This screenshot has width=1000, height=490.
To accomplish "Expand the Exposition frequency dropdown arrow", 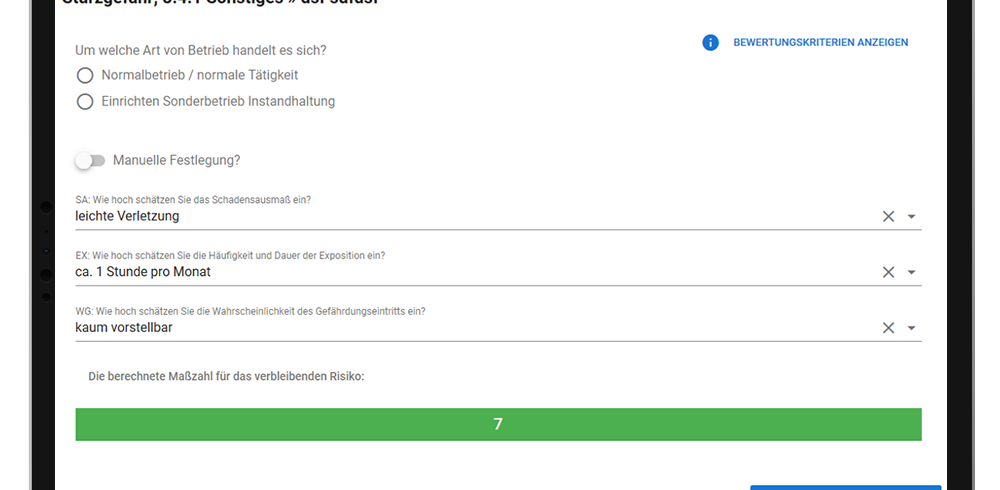I will 911,272.
